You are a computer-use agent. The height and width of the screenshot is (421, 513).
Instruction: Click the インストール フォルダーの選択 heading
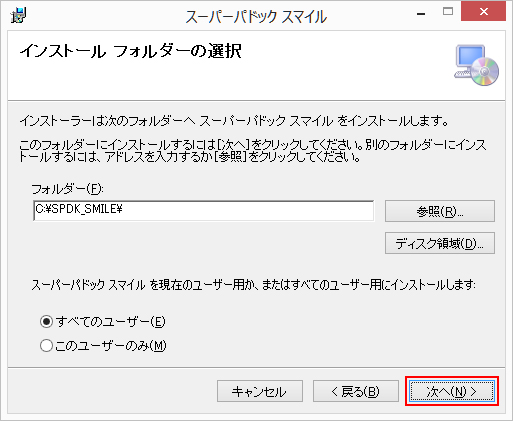tap(130, 51)
